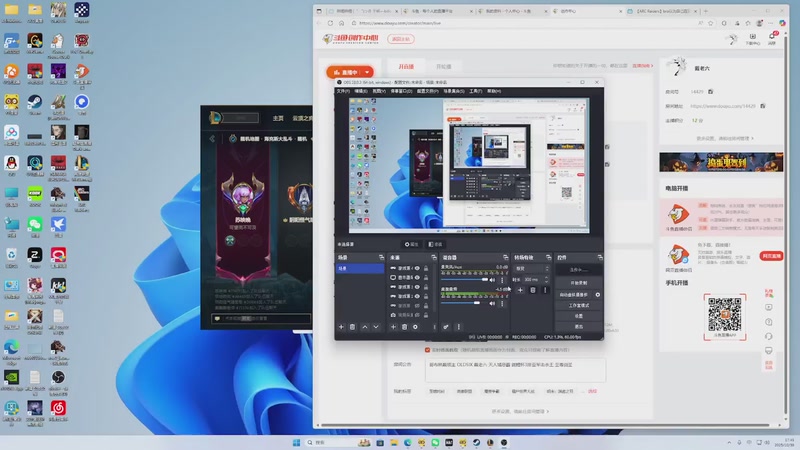Enable 工作室模式 in OBS controls

[x=579, y=305]
